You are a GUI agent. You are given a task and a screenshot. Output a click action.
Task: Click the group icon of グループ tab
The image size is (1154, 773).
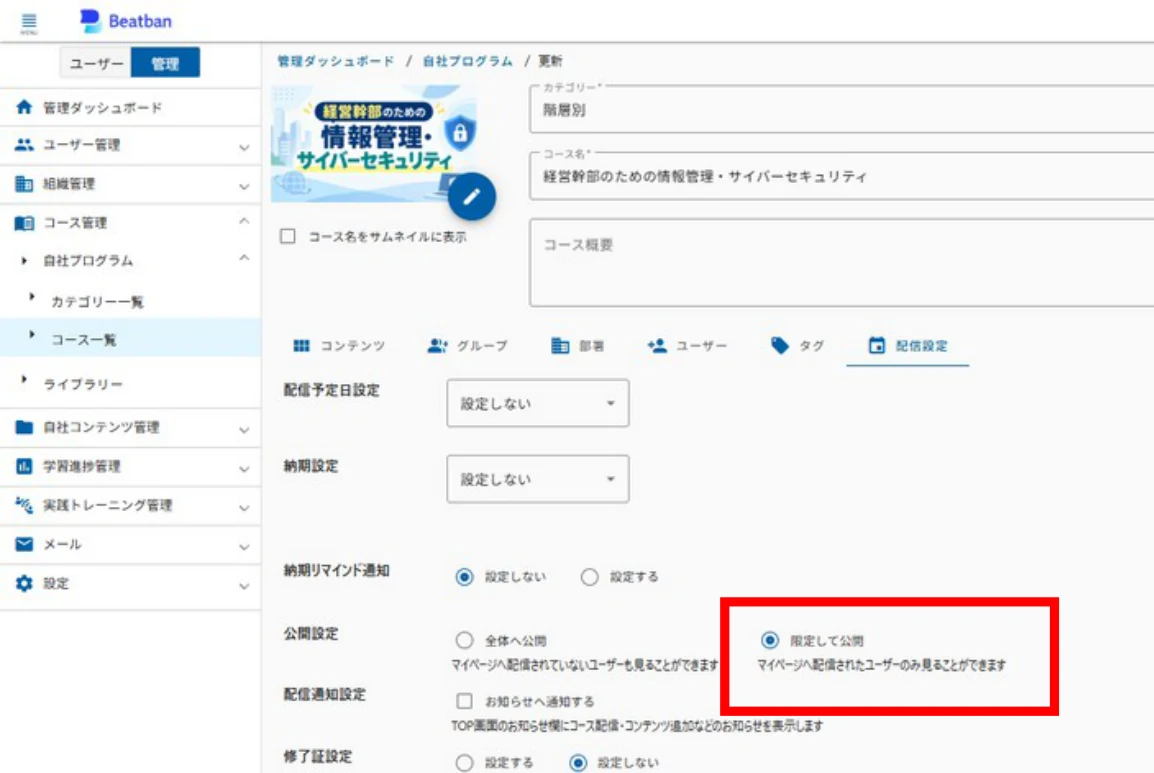pyautogui.click(x=437, y=345)
